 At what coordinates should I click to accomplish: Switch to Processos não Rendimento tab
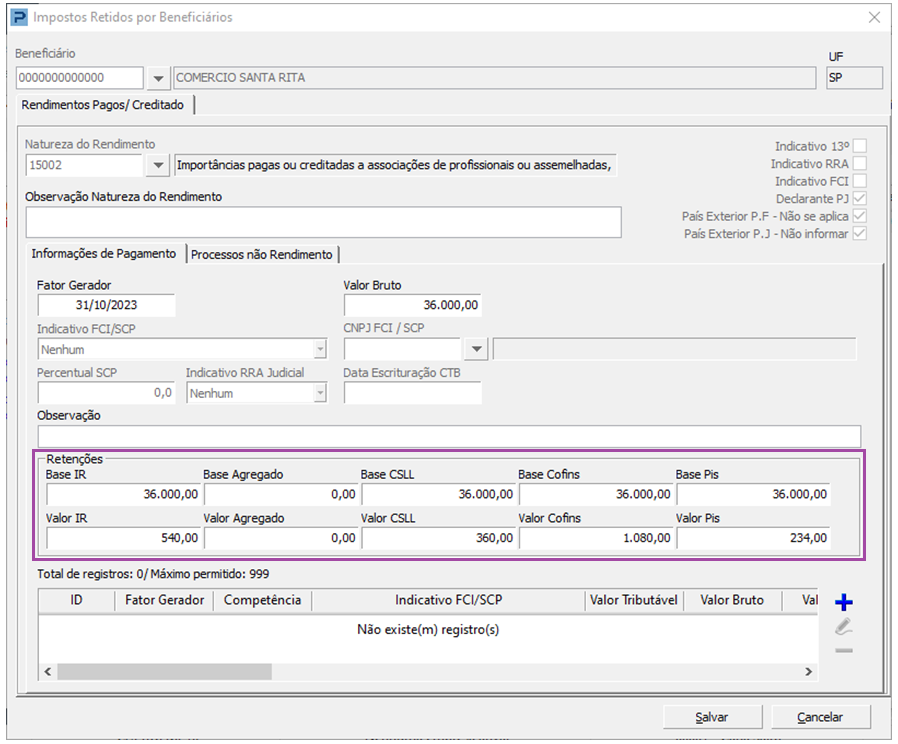tap(262, 254)
